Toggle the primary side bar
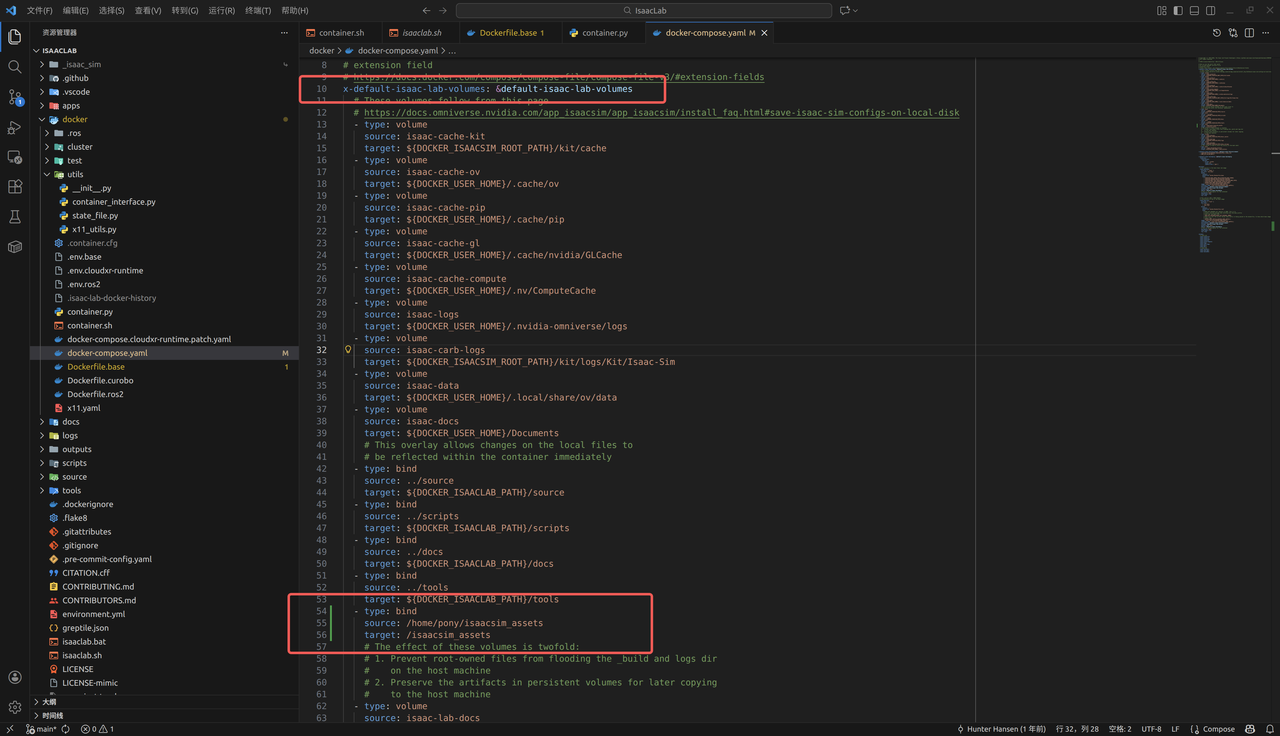This screenshot has height=736, width=1280. point(1178,10)
